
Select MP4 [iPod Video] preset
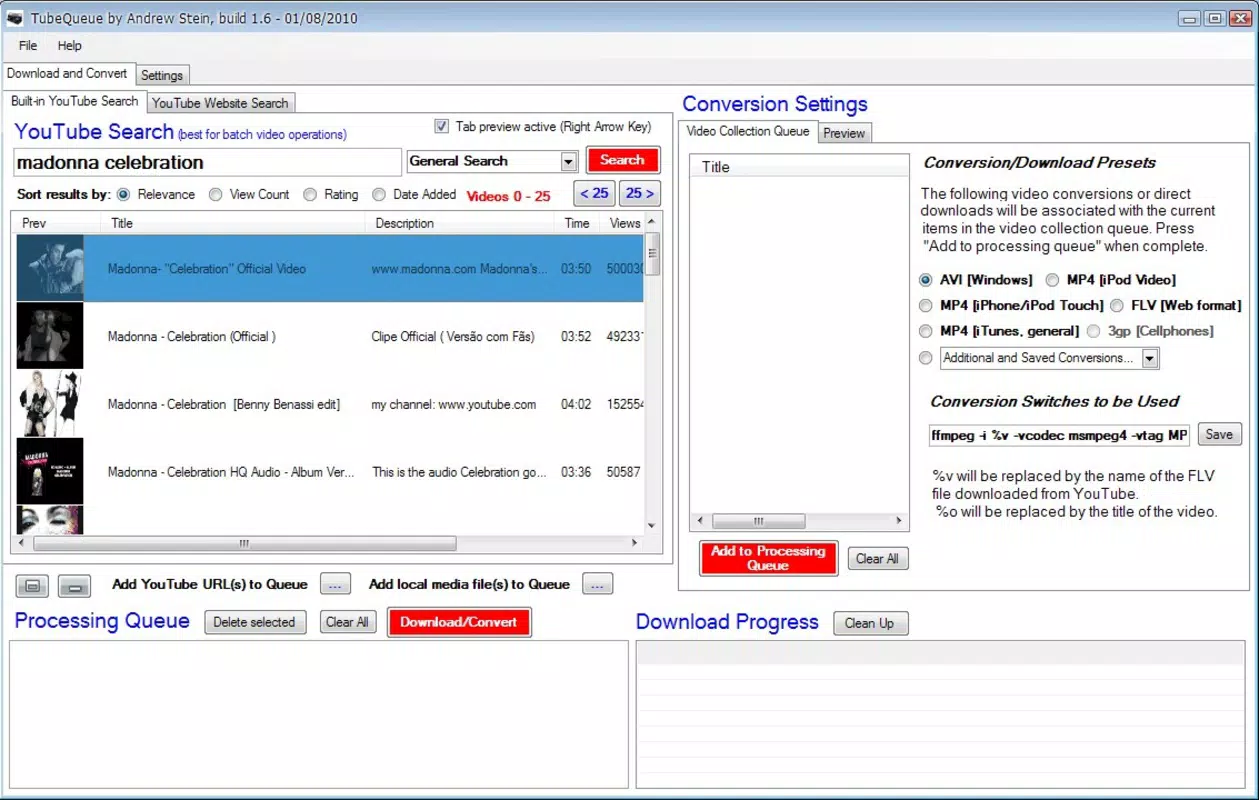(1052, 280)
